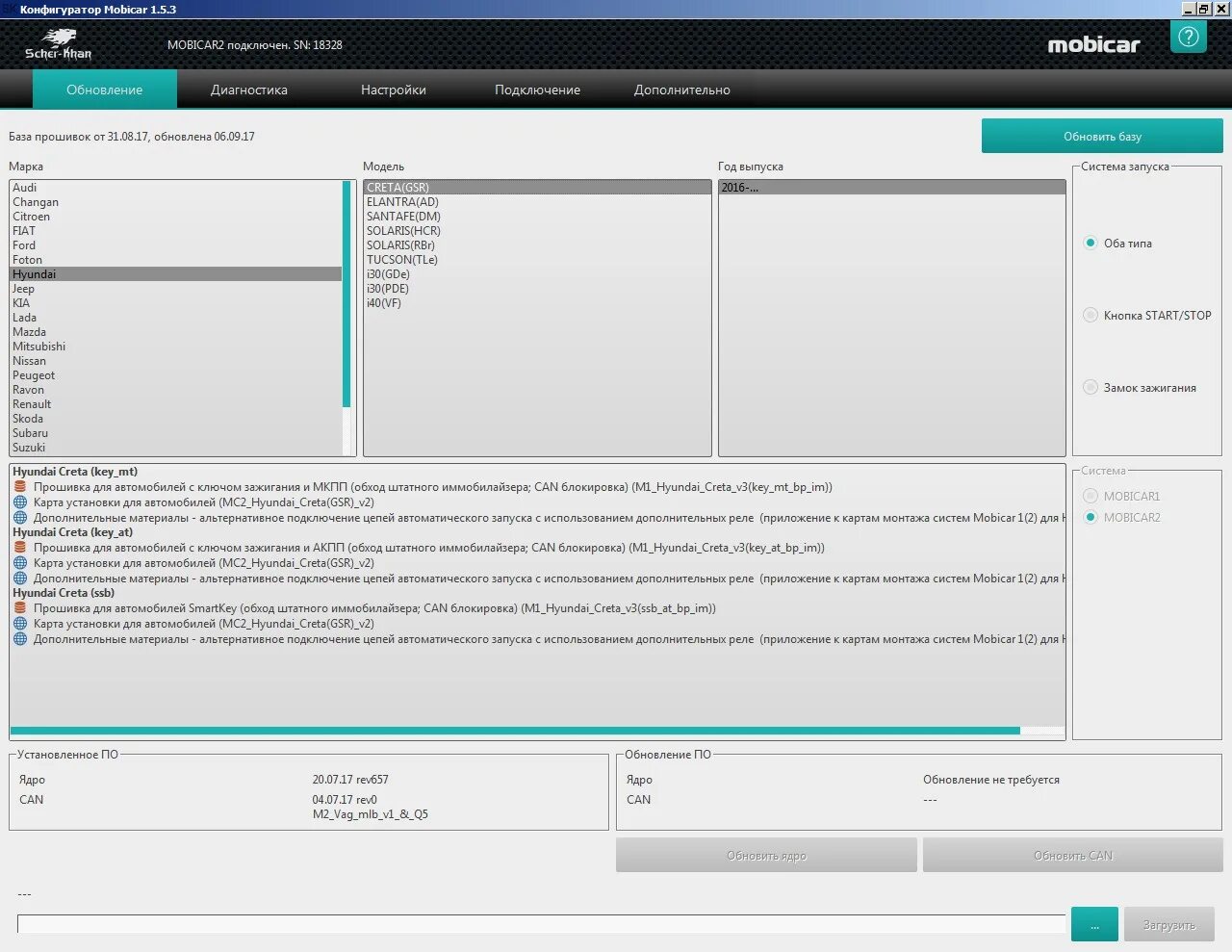Select Foton in the brand list
1232x952 pixels.
pos(176,260)
